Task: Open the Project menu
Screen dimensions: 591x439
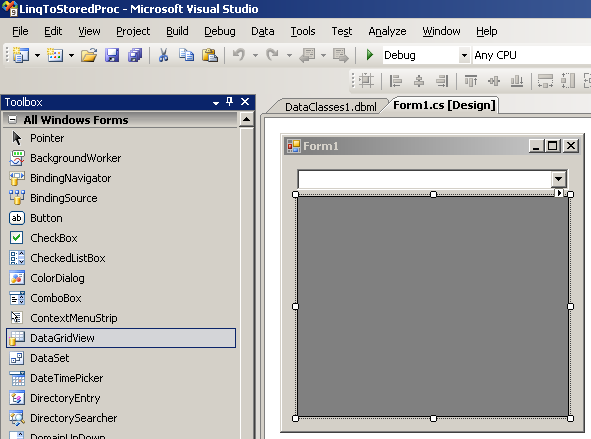Action: (x=133, y=31)
